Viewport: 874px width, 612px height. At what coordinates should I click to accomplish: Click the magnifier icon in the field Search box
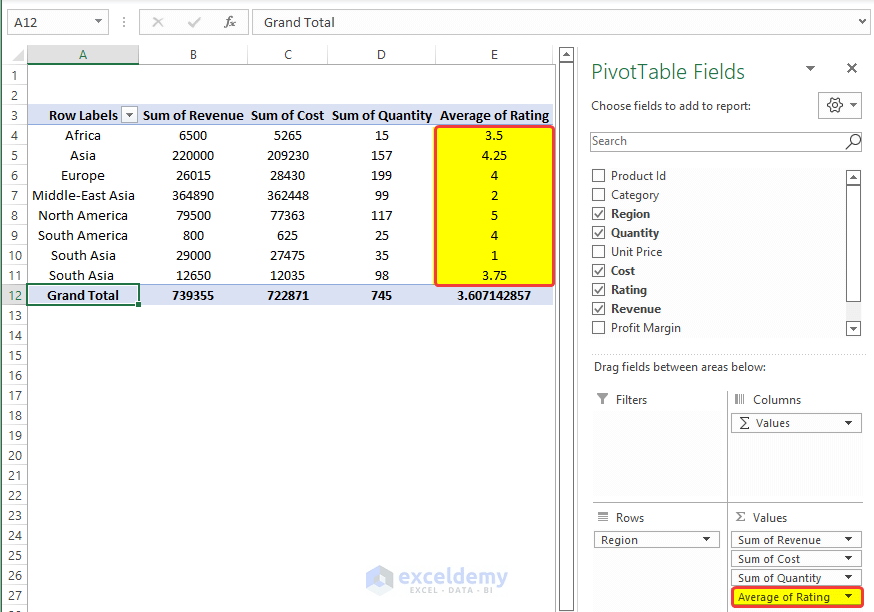tap(852, 141)
